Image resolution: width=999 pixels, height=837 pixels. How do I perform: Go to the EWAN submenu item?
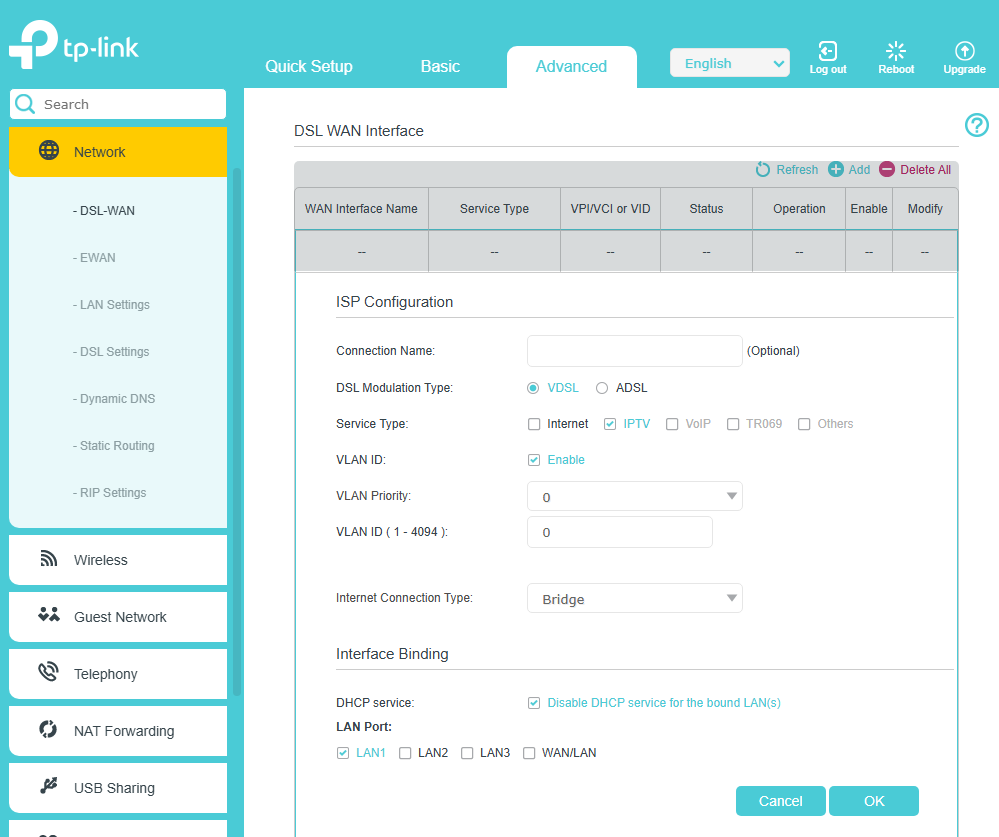[95, 258]
